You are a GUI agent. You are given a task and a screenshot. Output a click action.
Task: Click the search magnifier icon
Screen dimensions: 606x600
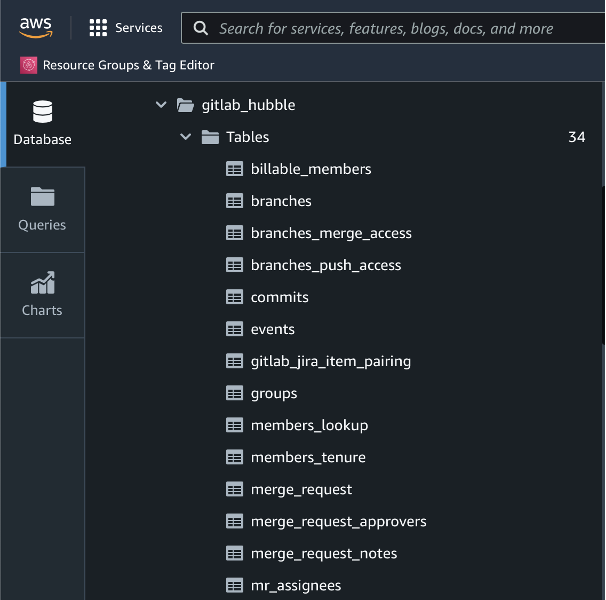pos(201,28)
